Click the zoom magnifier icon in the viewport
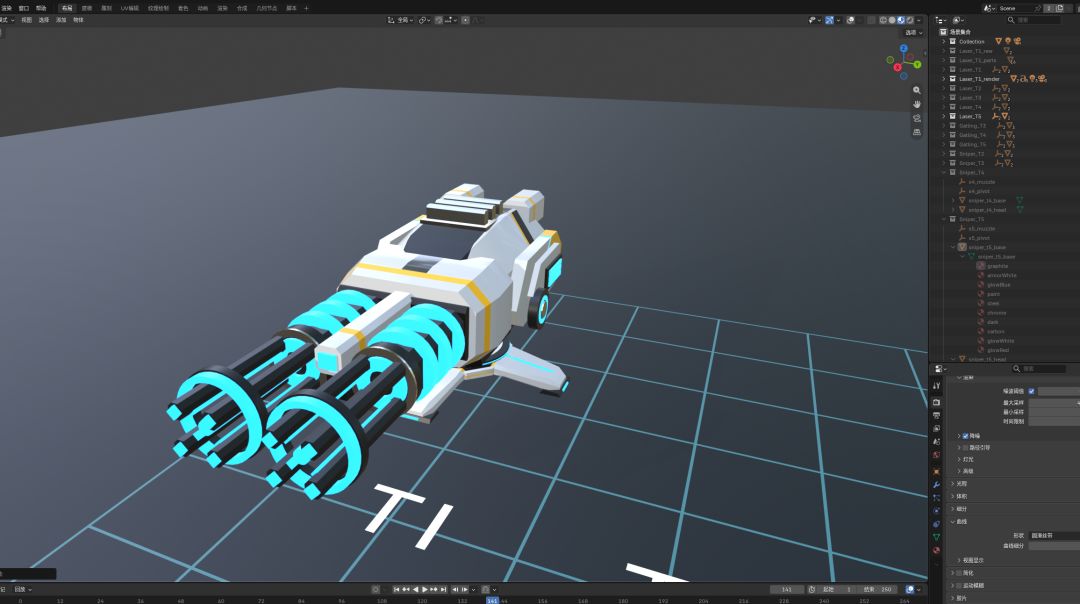Screen dimensions: 1080x604 pos(917,90)
